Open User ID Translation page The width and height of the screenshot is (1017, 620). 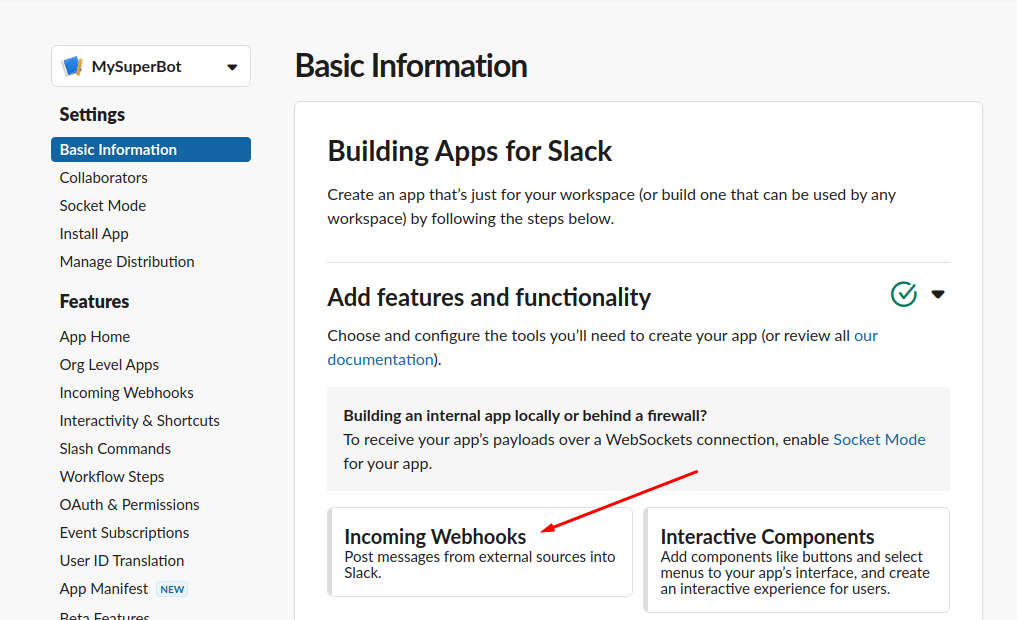122,560
